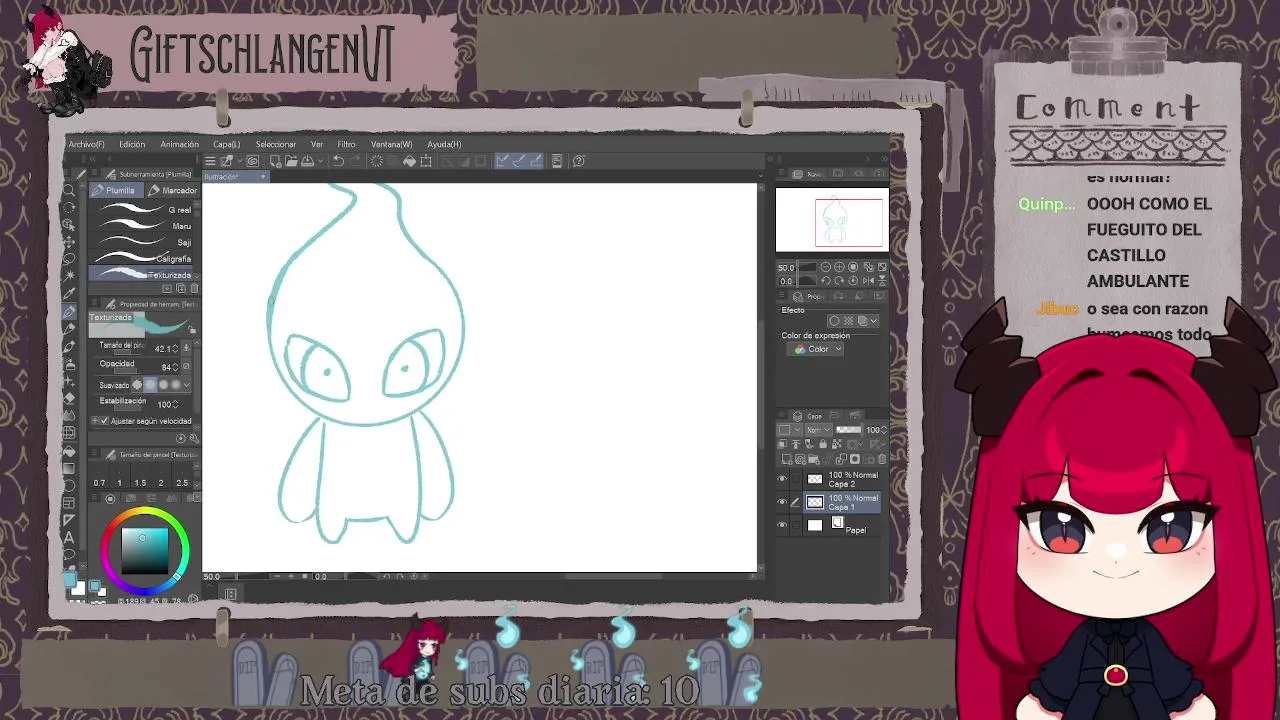The image size is (1280, 720).
Task: Click Navigator flip horizontal icon
Action: [868, 280]
